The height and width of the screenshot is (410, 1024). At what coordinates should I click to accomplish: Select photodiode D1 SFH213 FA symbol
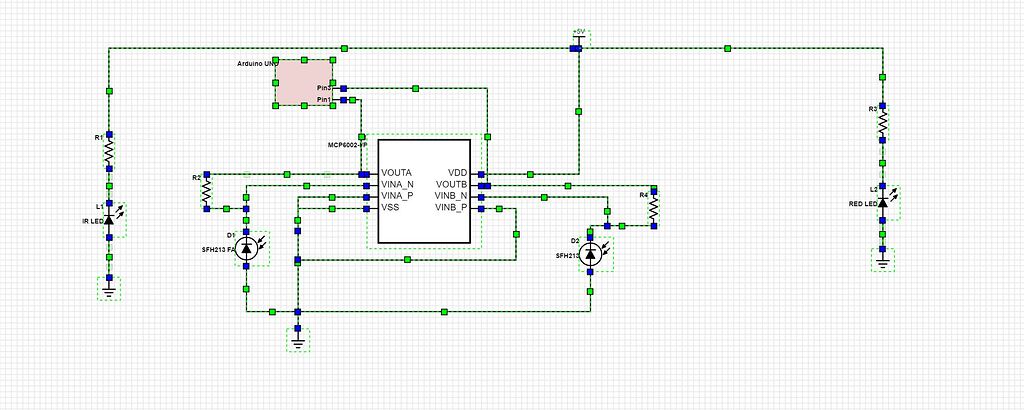pyautogui.click(x=247, y=248)
